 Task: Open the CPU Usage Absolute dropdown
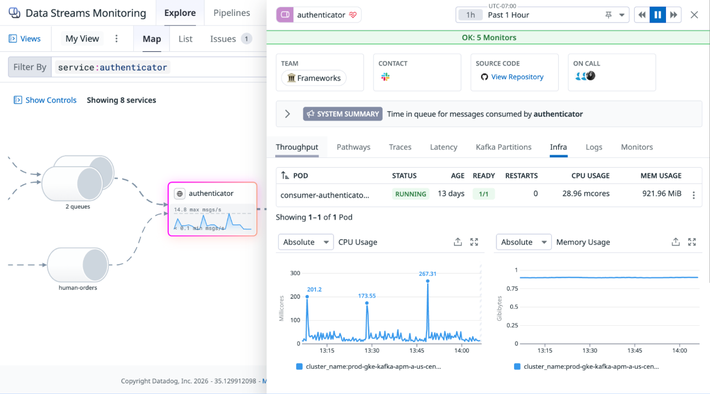pyautogui.click(x=306, y=242)
